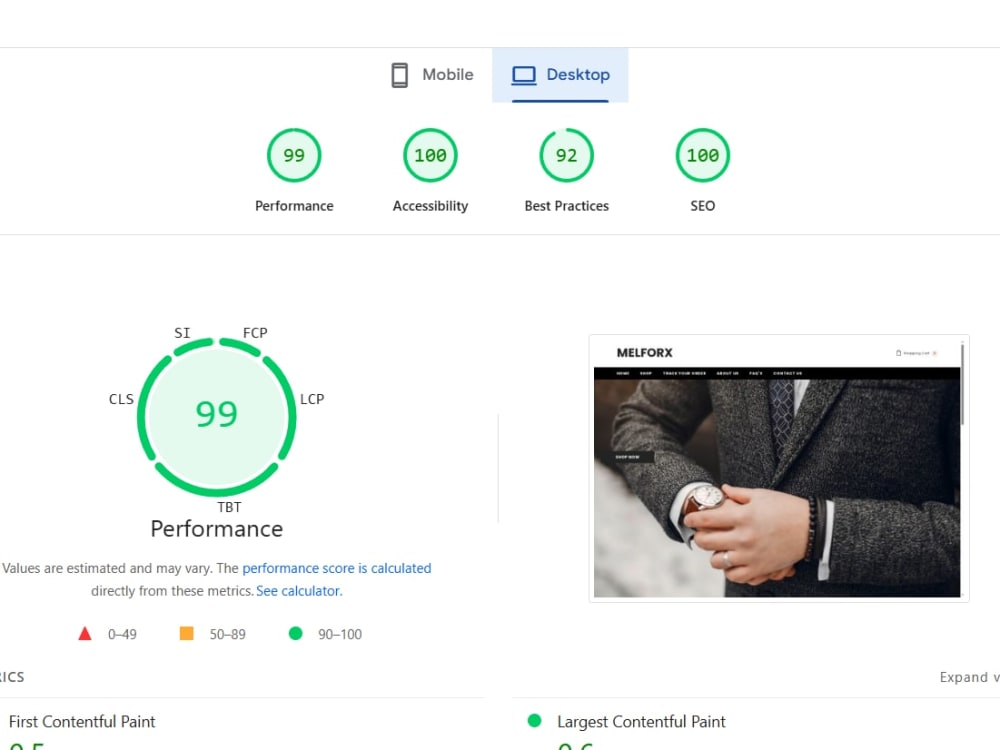
Task: Click the CLS metric label on gauge
Action: (121, 399)
